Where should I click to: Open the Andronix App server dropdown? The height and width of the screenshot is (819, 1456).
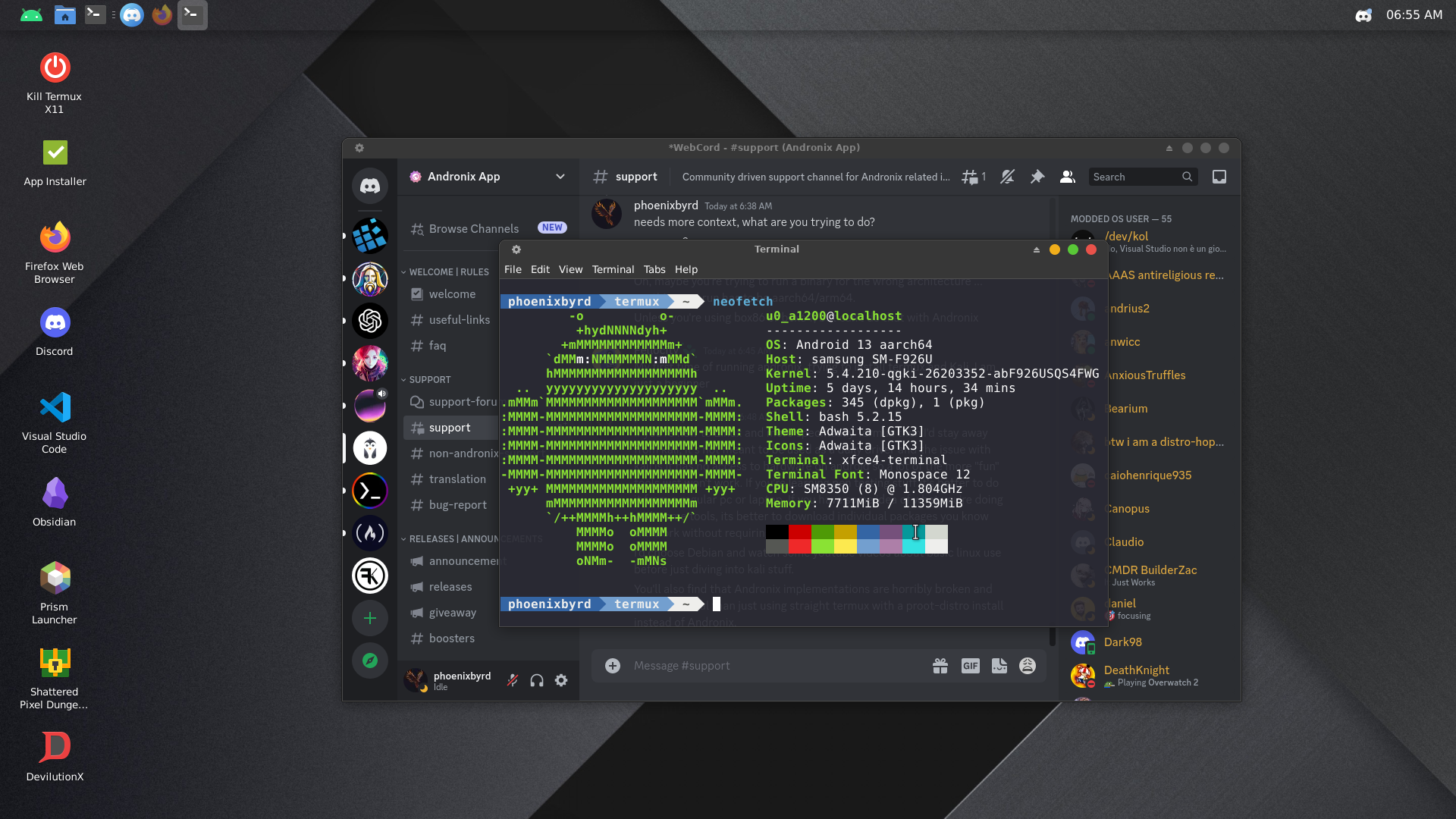561,177
